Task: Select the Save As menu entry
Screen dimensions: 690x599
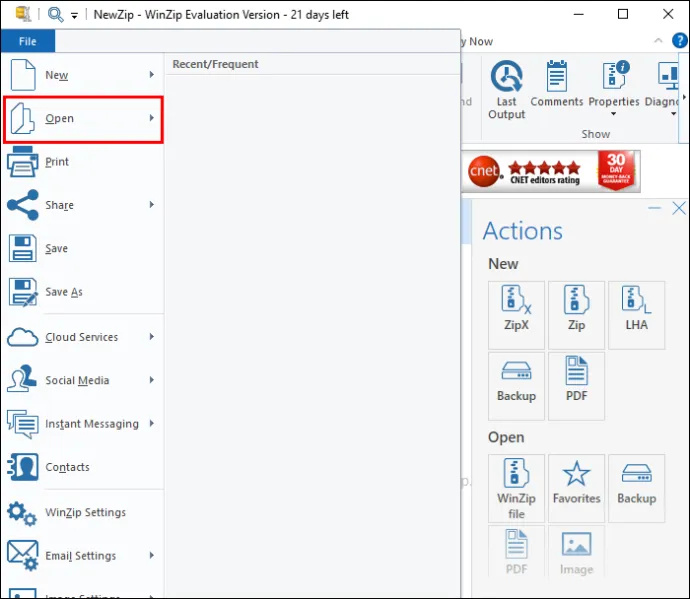Action: tap(83, 292)
